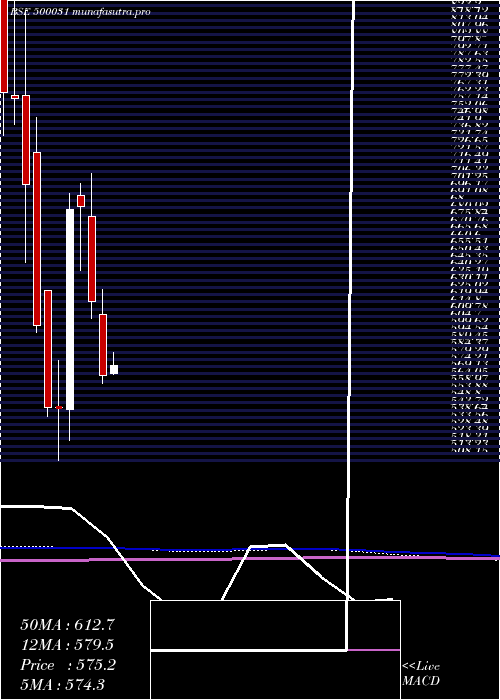Click the purple moving average line

(250, 558)
